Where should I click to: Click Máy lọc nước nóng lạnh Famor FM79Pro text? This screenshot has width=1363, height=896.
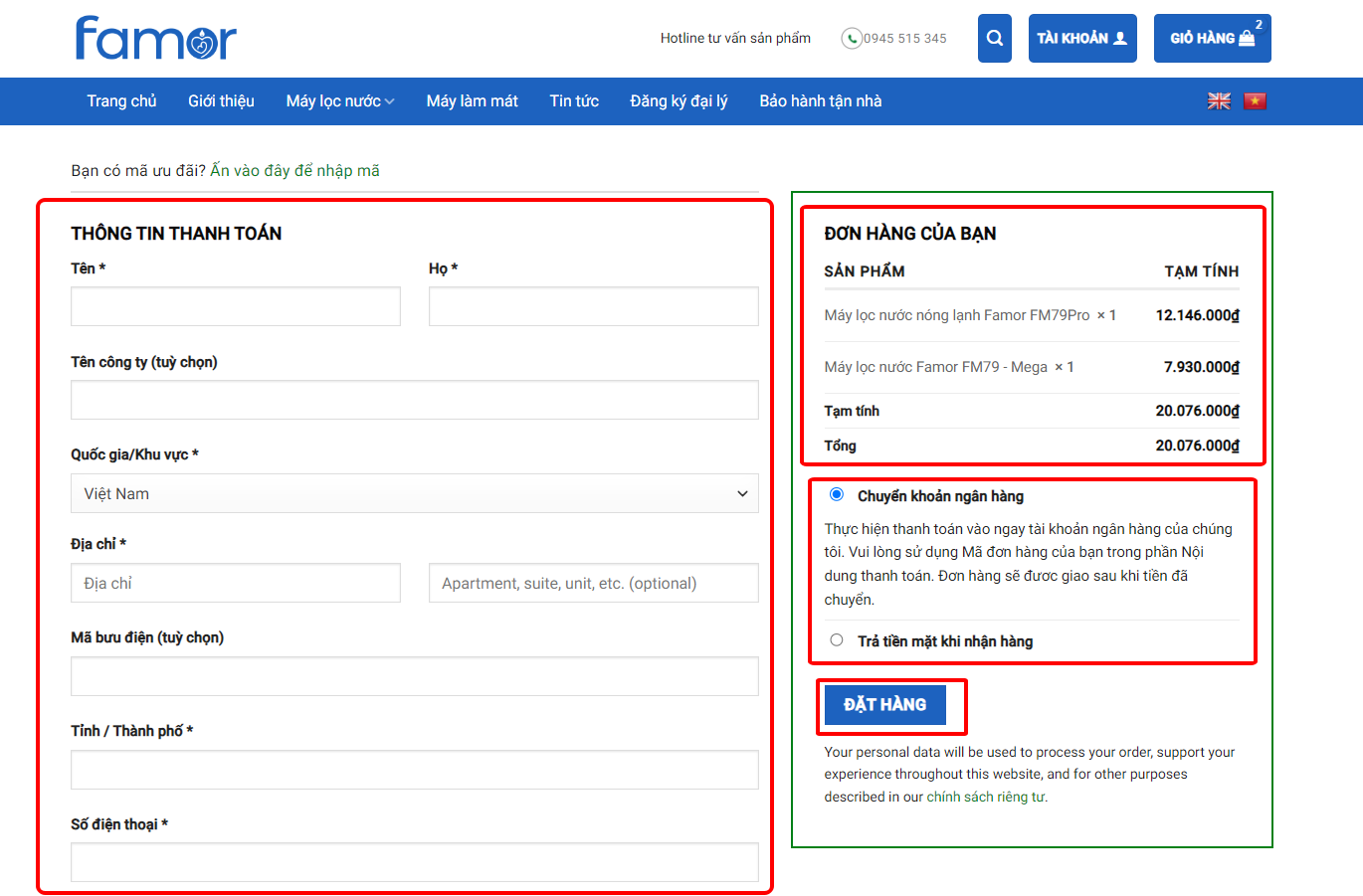tap(957, 315)
